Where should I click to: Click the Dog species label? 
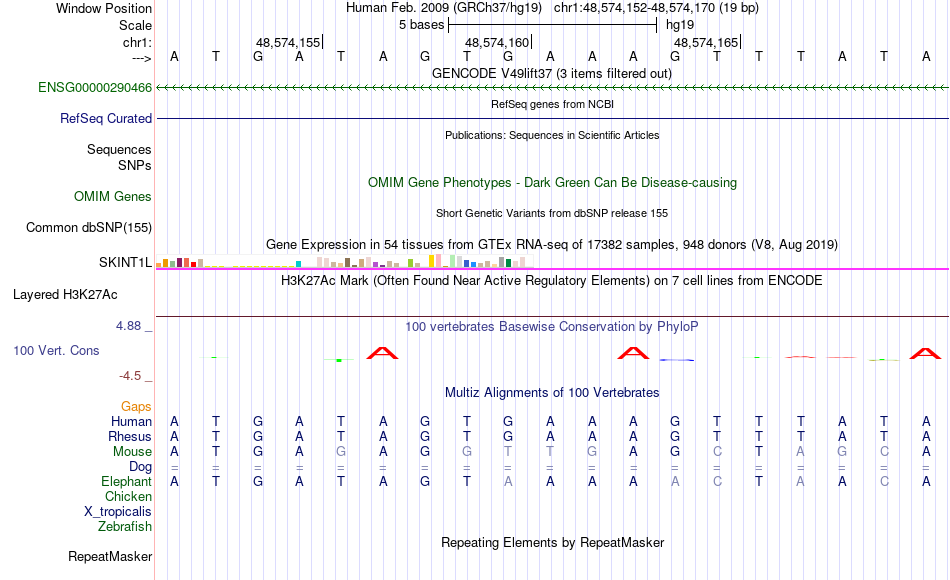tap(141, 467)
